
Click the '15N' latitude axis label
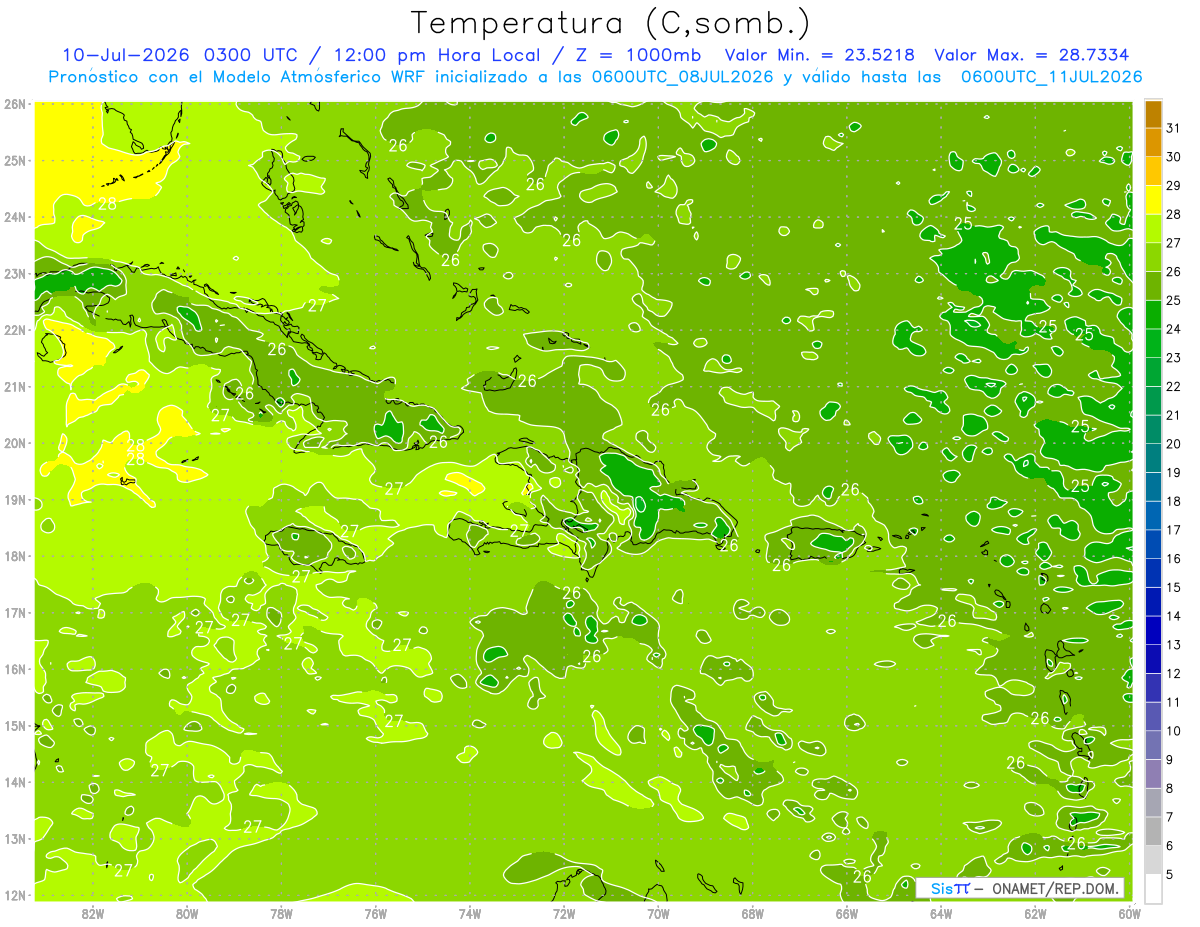[x=14, y=726]
